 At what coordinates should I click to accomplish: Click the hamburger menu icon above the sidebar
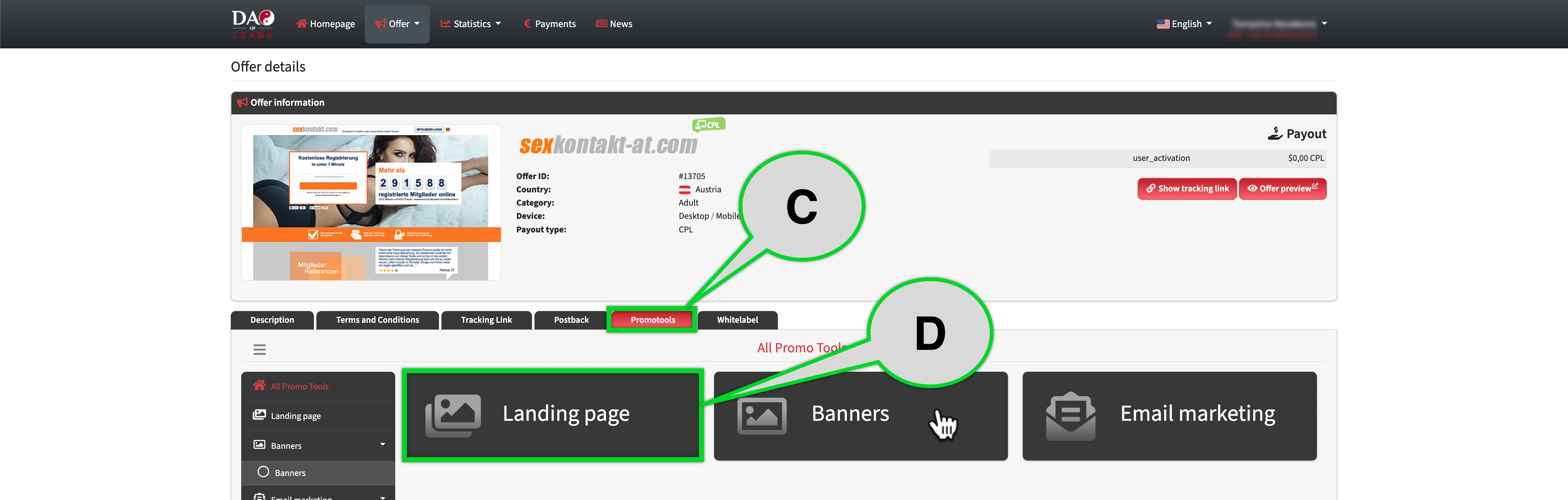tap(259, 349)
